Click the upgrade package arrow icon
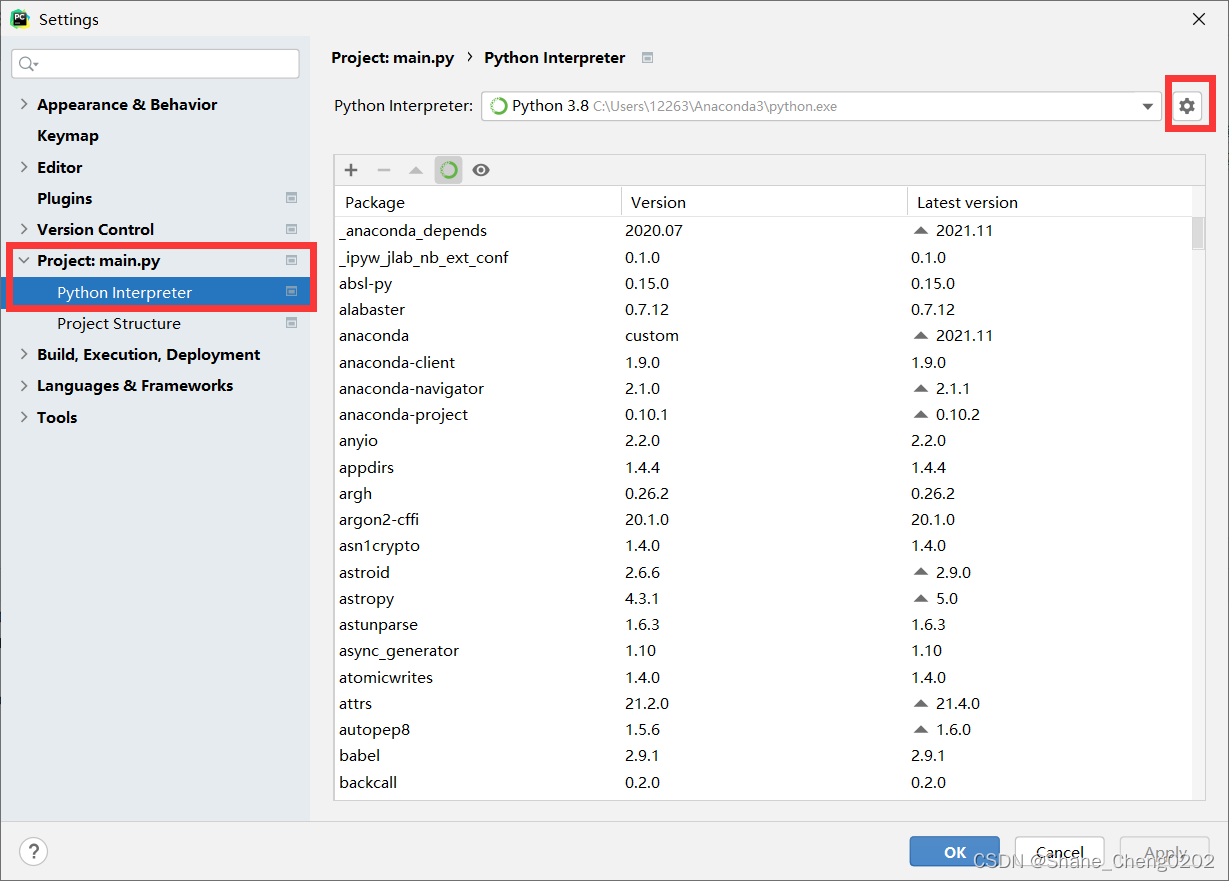 416,170
